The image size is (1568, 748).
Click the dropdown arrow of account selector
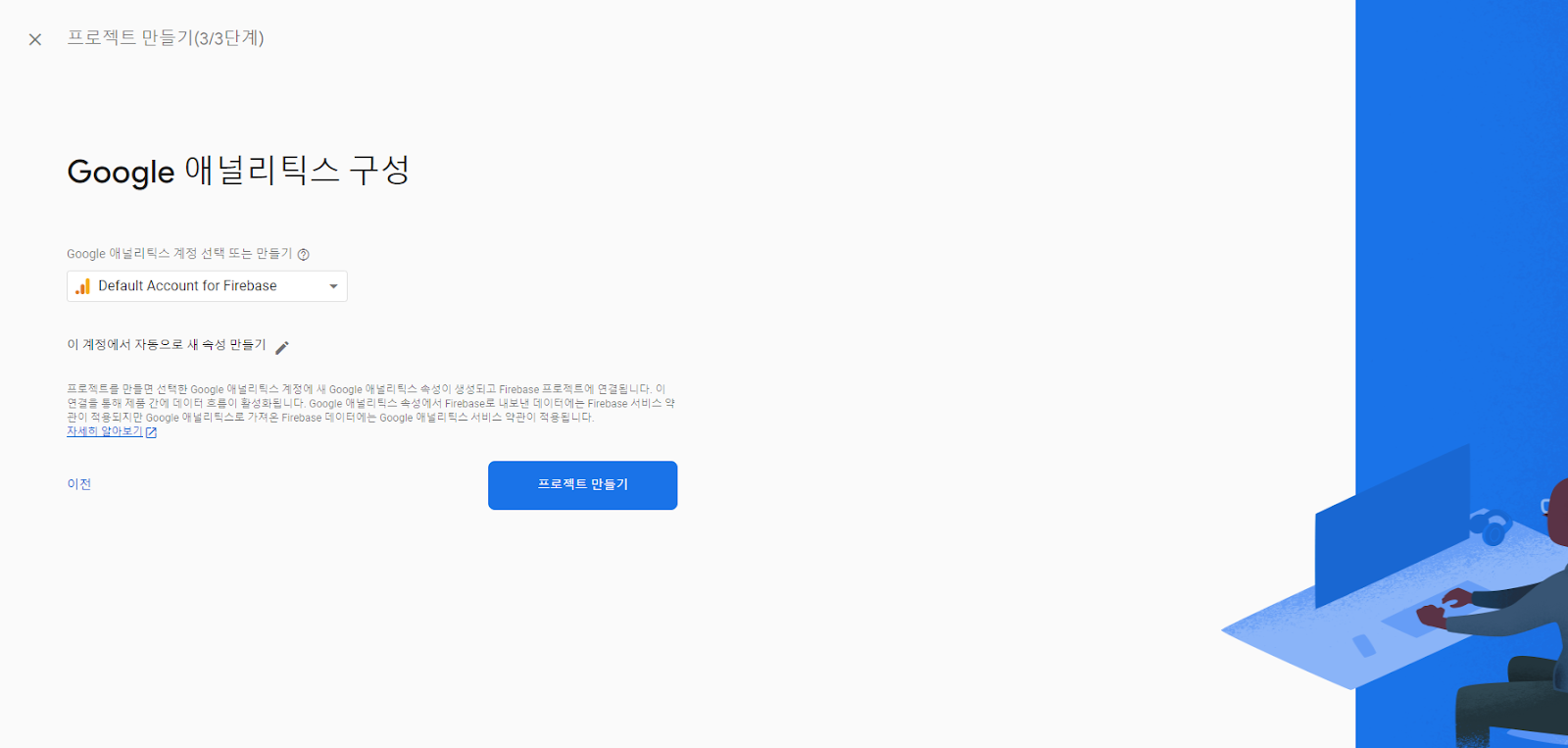click(333, 286)
